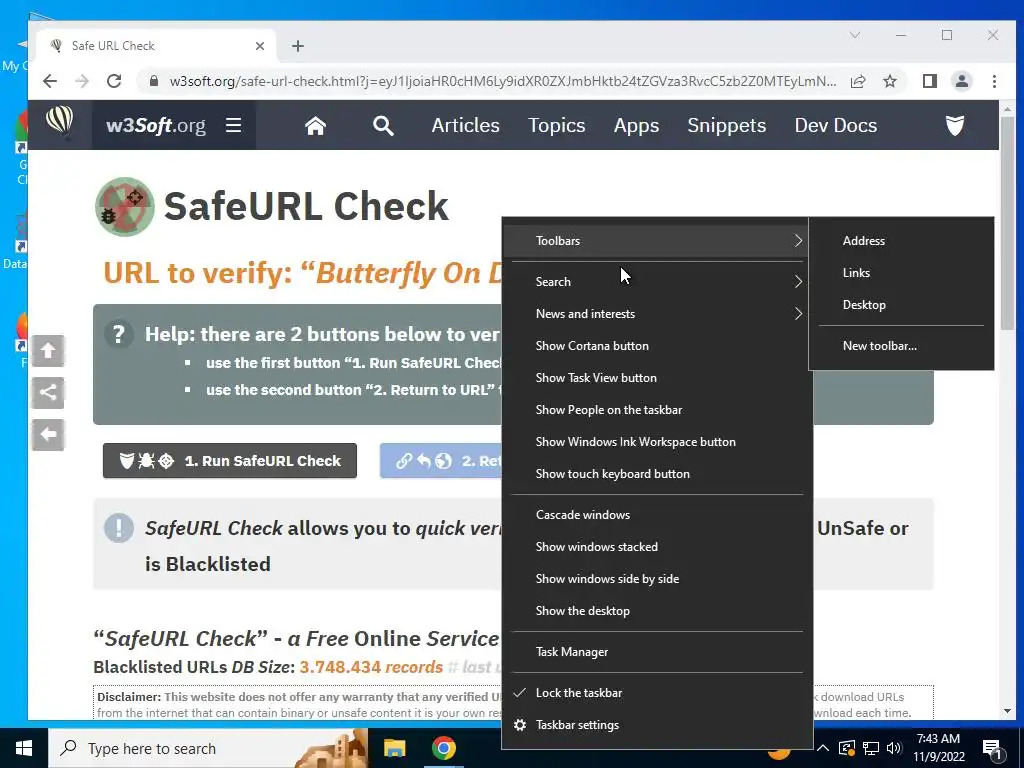Open the volume icon in system tray
The height and width of the screenshot is (768, 1024).
tap(894, 748)
